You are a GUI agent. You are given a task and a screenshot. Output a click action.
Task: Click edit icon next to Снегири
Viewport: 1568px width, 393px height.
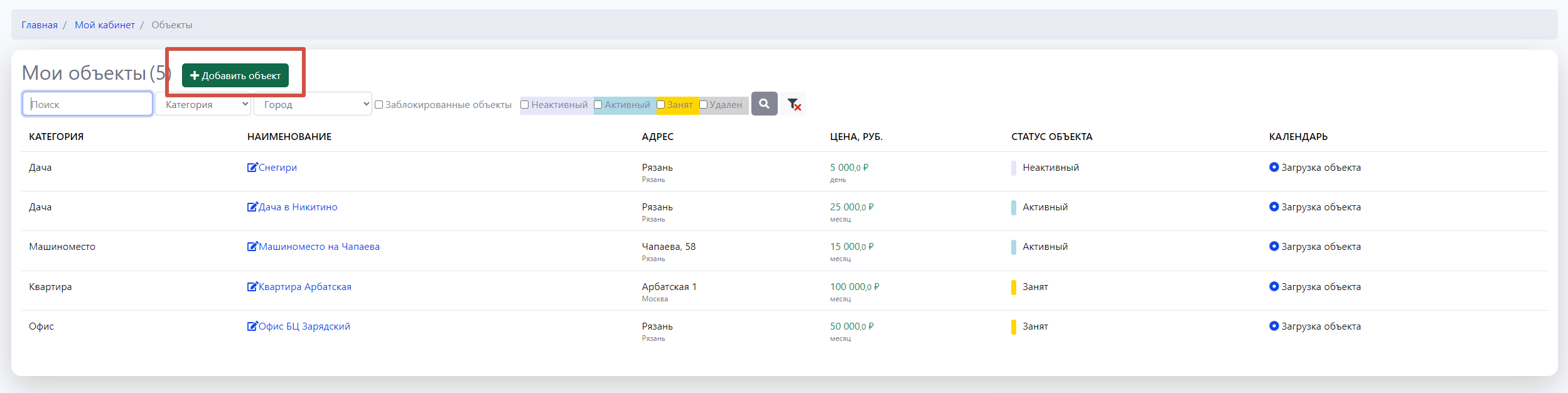click(x=252, y=168)
